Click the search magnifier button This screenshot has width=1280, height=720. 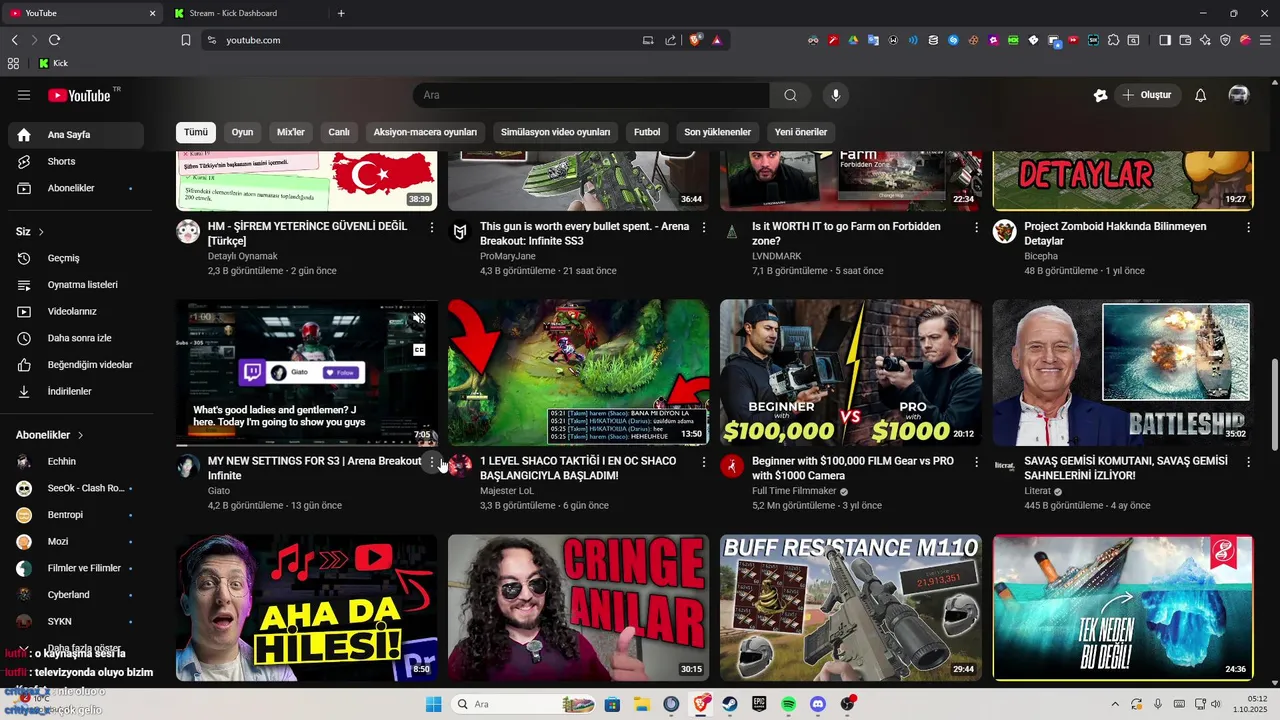(790, 95)
